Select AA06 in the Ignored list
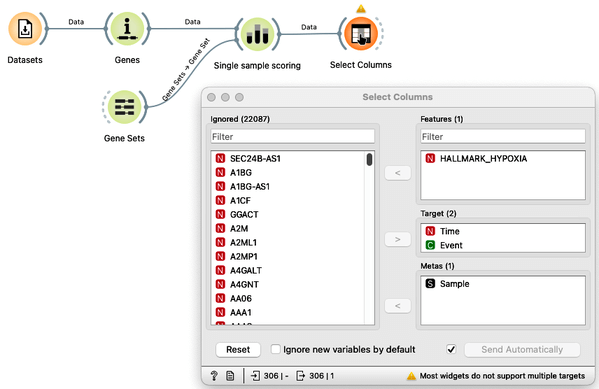 click(288, 298)
